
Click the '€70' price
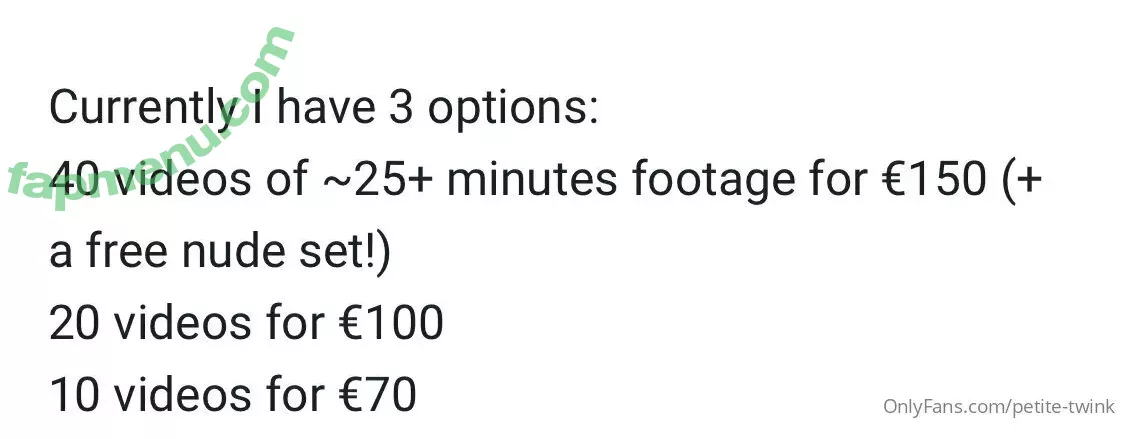click(377, 395)
